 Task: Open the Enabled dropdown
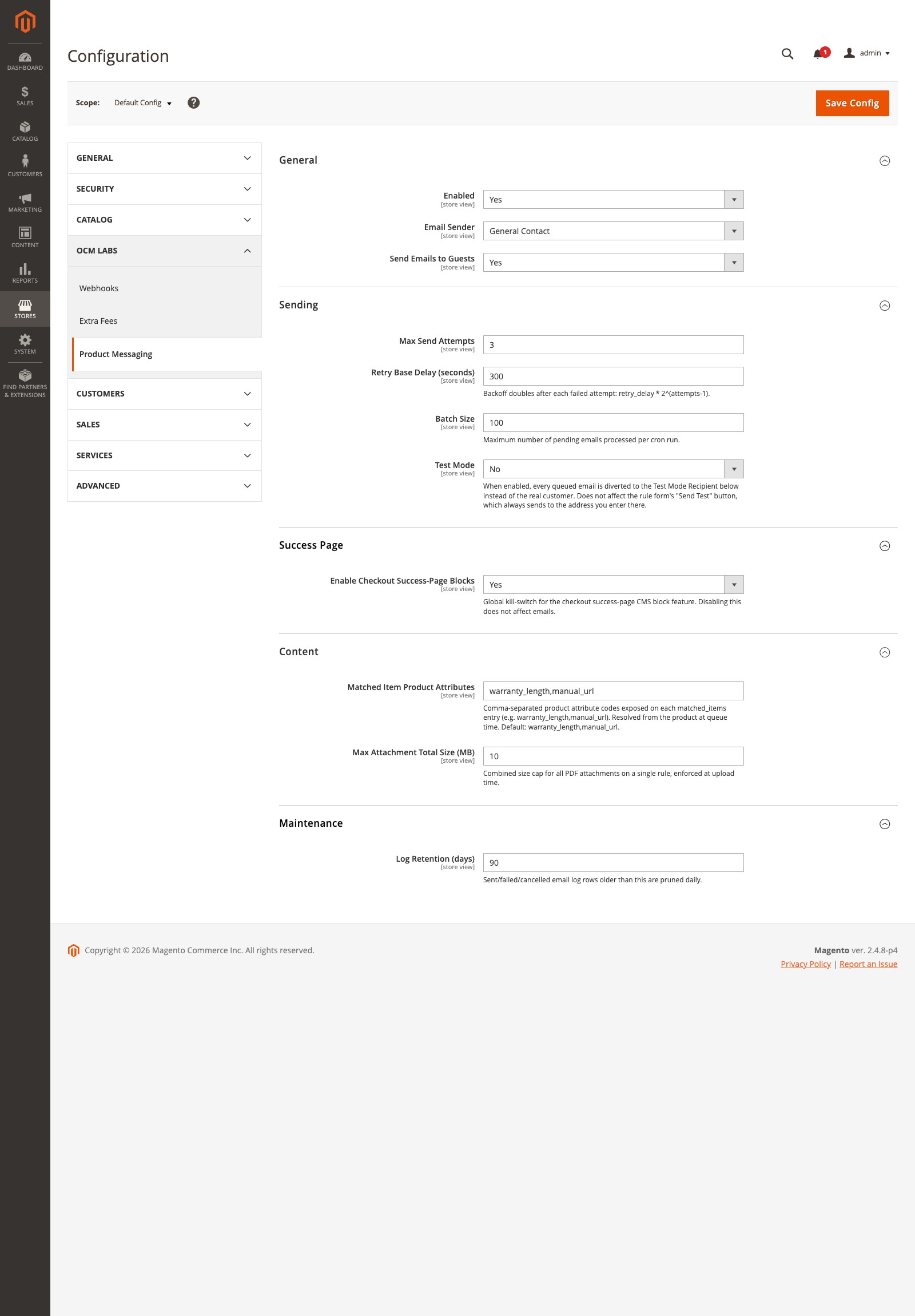pos(613,200)
